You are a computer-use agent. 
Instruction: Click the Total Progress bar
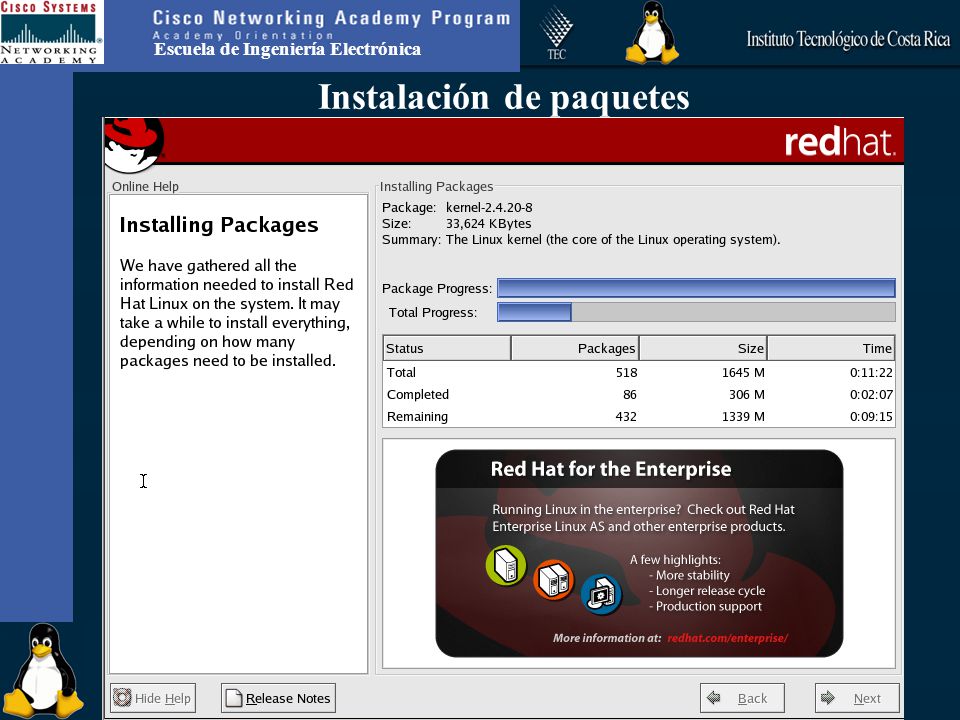coord(696,312)
